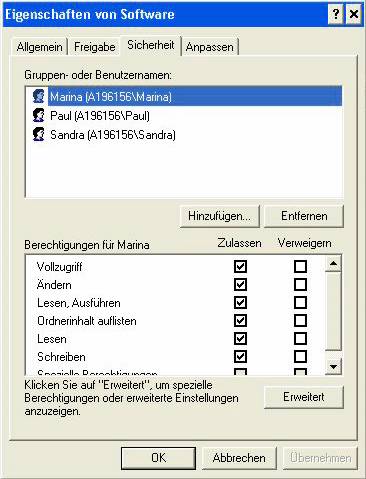Image resolution: width=366 pixels, height=479 pixels.
Task: Open the Freigabe tab
Action: point(95,47)
